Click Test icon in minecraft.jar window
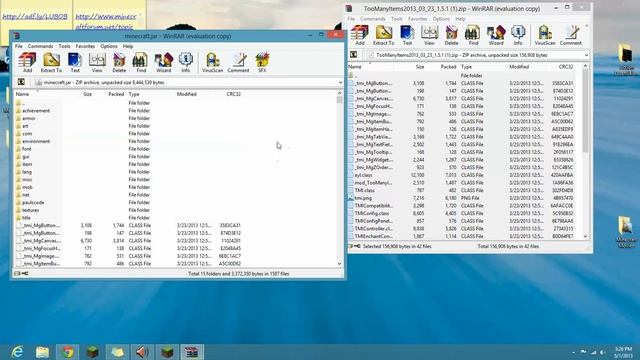This screenshot has width=640, height=360. pyautogui.click(x=75, y=62)
